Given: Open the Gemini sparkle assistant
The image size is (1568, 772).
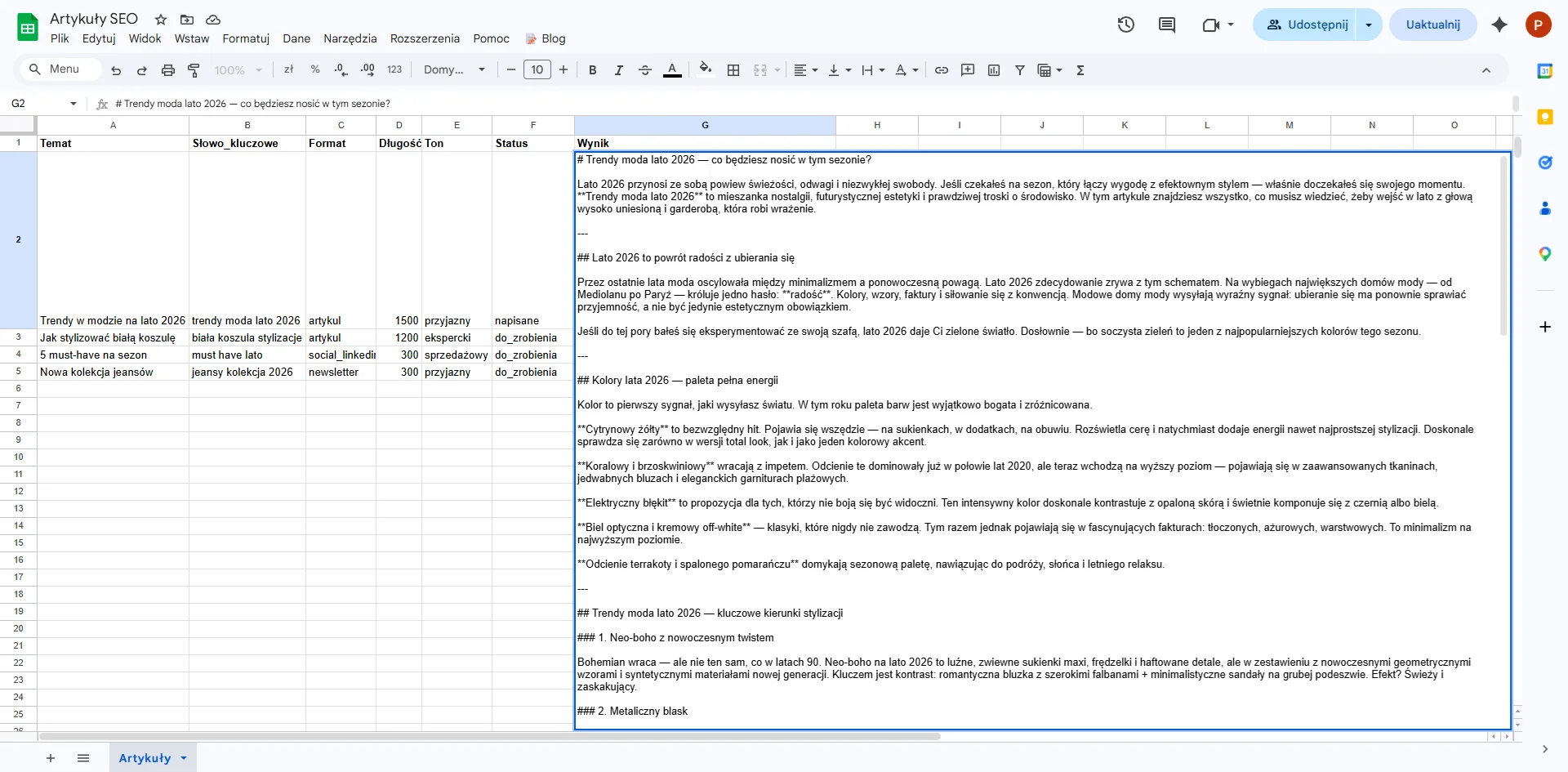Looking at the screenshot, I should (1499, 25).
